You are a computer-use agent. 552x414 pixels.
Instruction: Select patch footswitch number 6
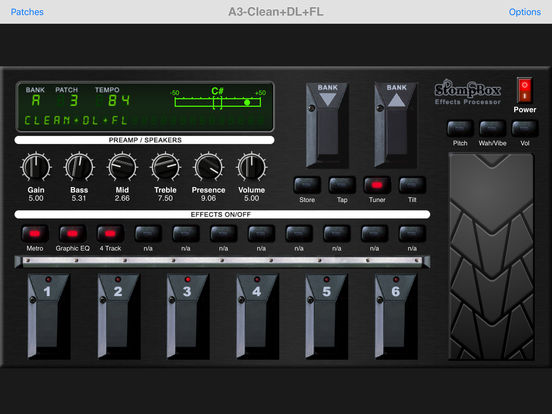pos(396,316)
